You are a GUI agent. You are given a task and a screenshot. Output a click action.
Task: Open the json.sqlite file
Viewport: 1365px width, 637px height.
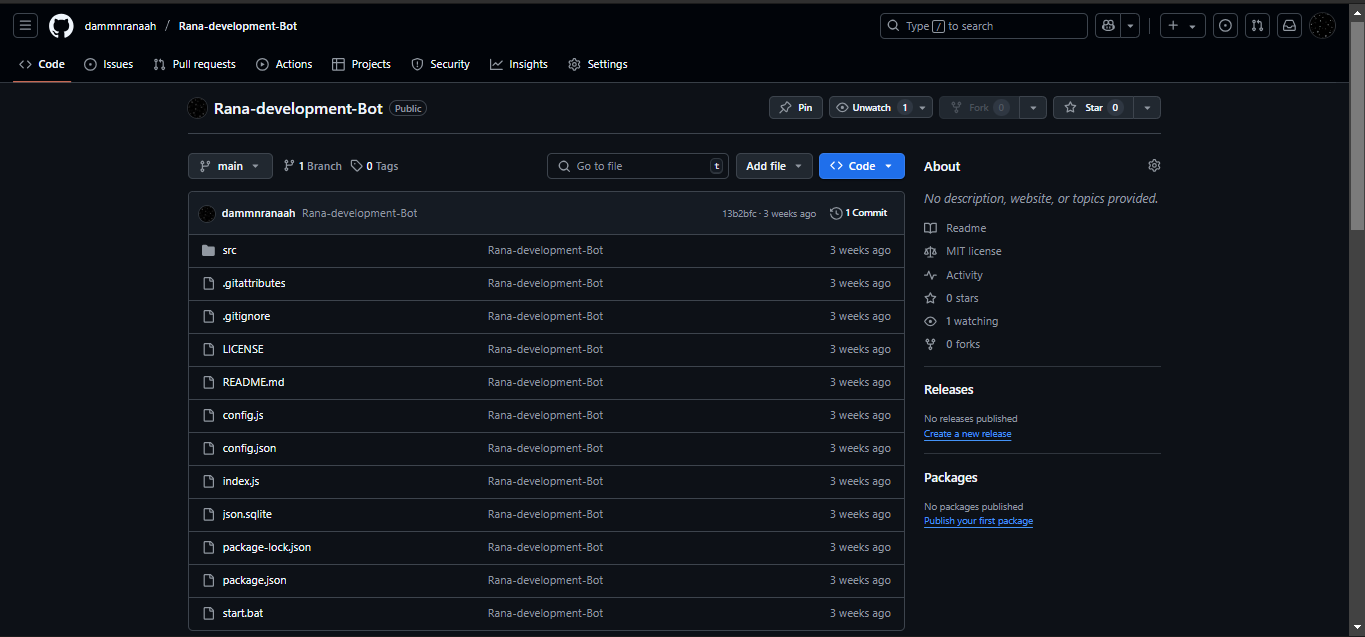pos(247,514)
